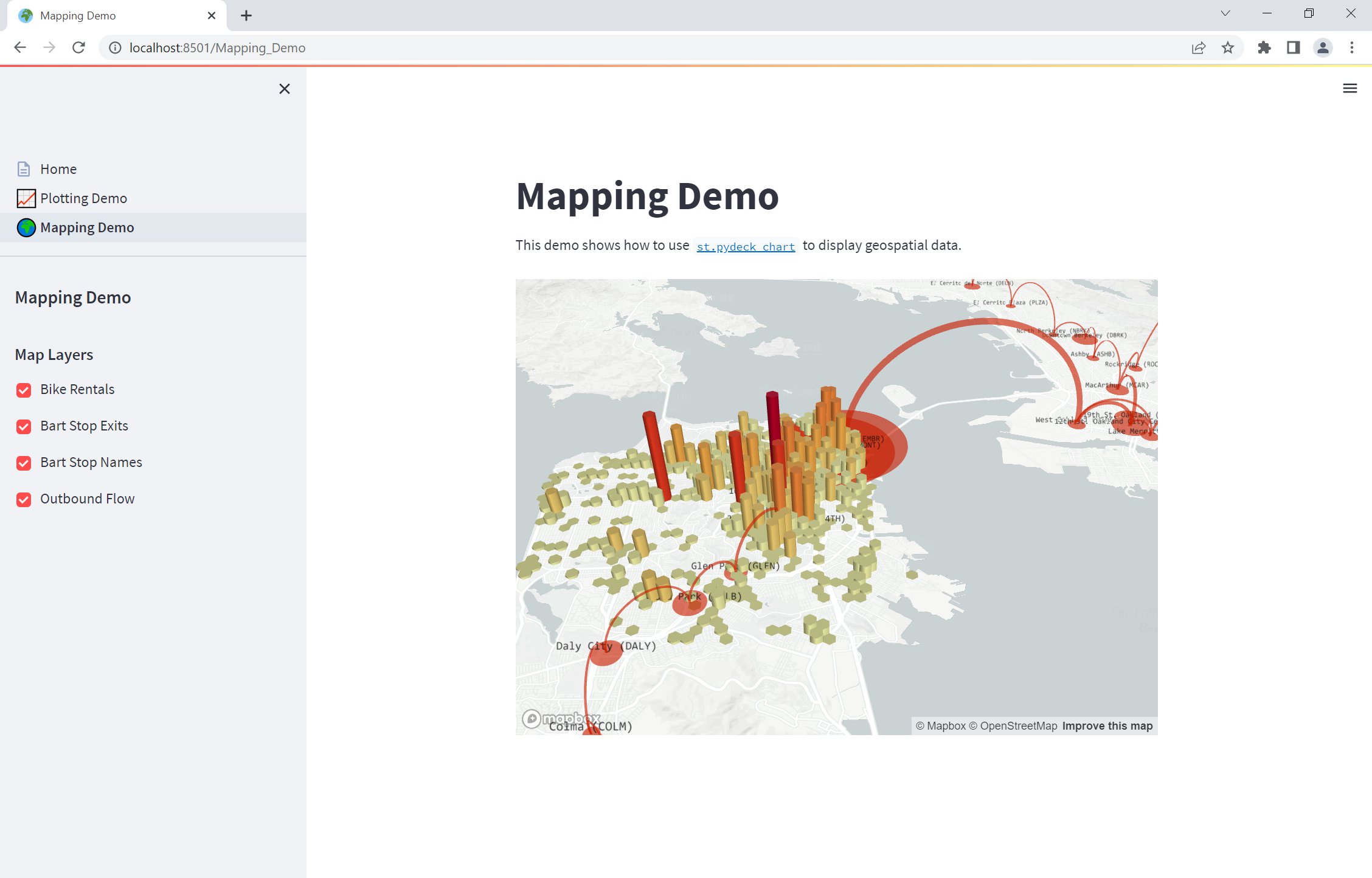This screenshot has width=1372, height=878.
Task: Close the sidebar with the X icon
Action: click(x=284, y=89)
